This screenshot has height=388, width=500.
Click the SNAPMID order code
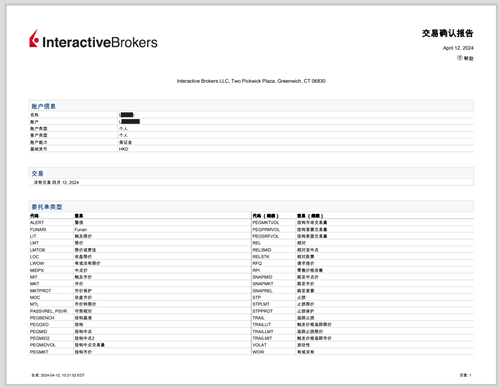(262, 277)
